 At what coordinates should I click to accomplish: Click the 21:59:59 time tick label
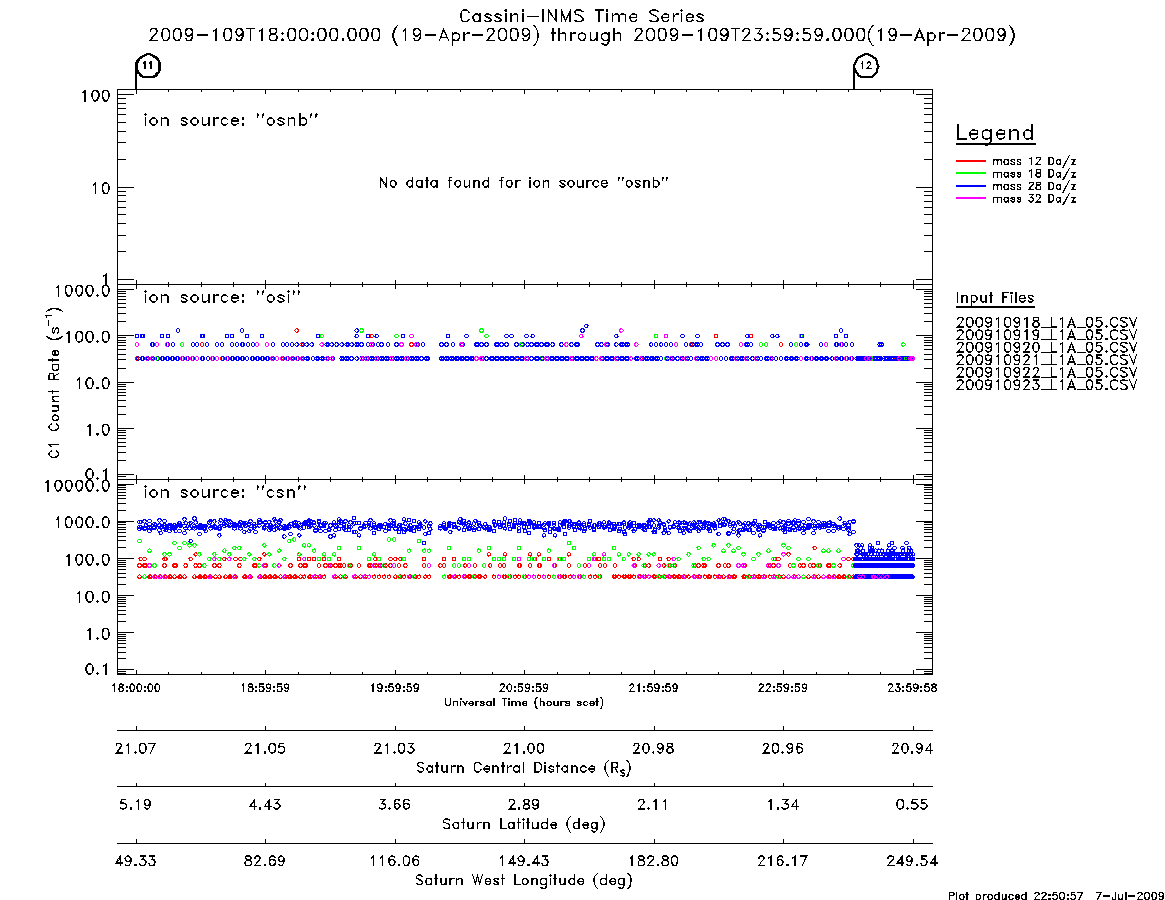[x=653, y=688]
